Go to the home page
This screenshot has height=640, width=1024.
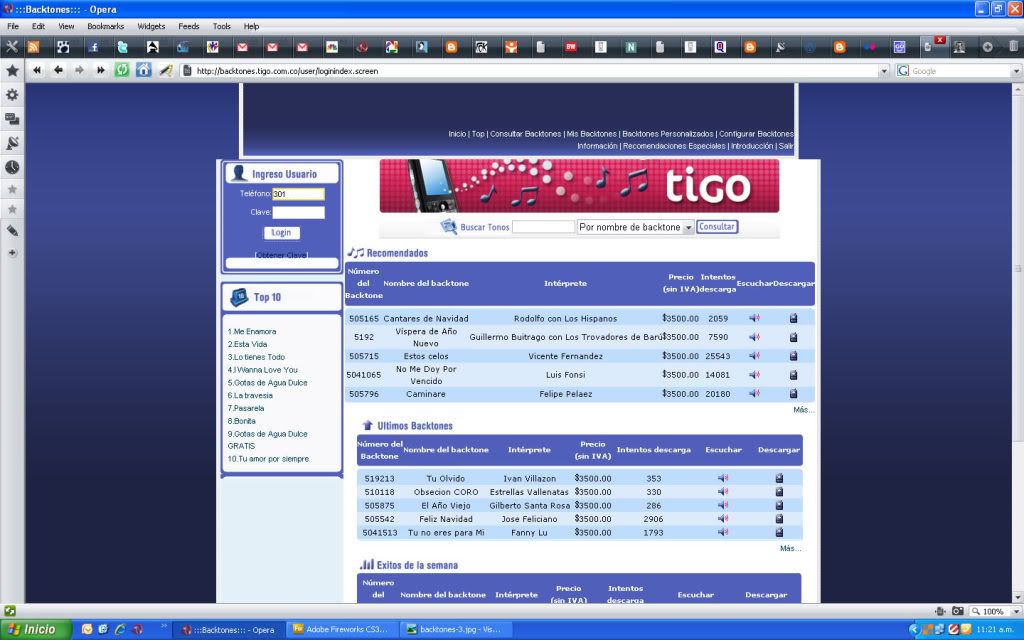pyautogui.click(x=144, y=70)
